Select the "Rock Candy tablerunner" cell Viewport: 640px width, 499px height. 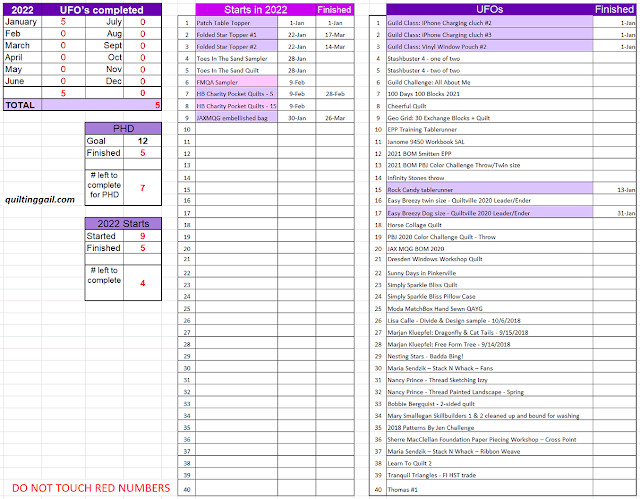coord(489,189)
